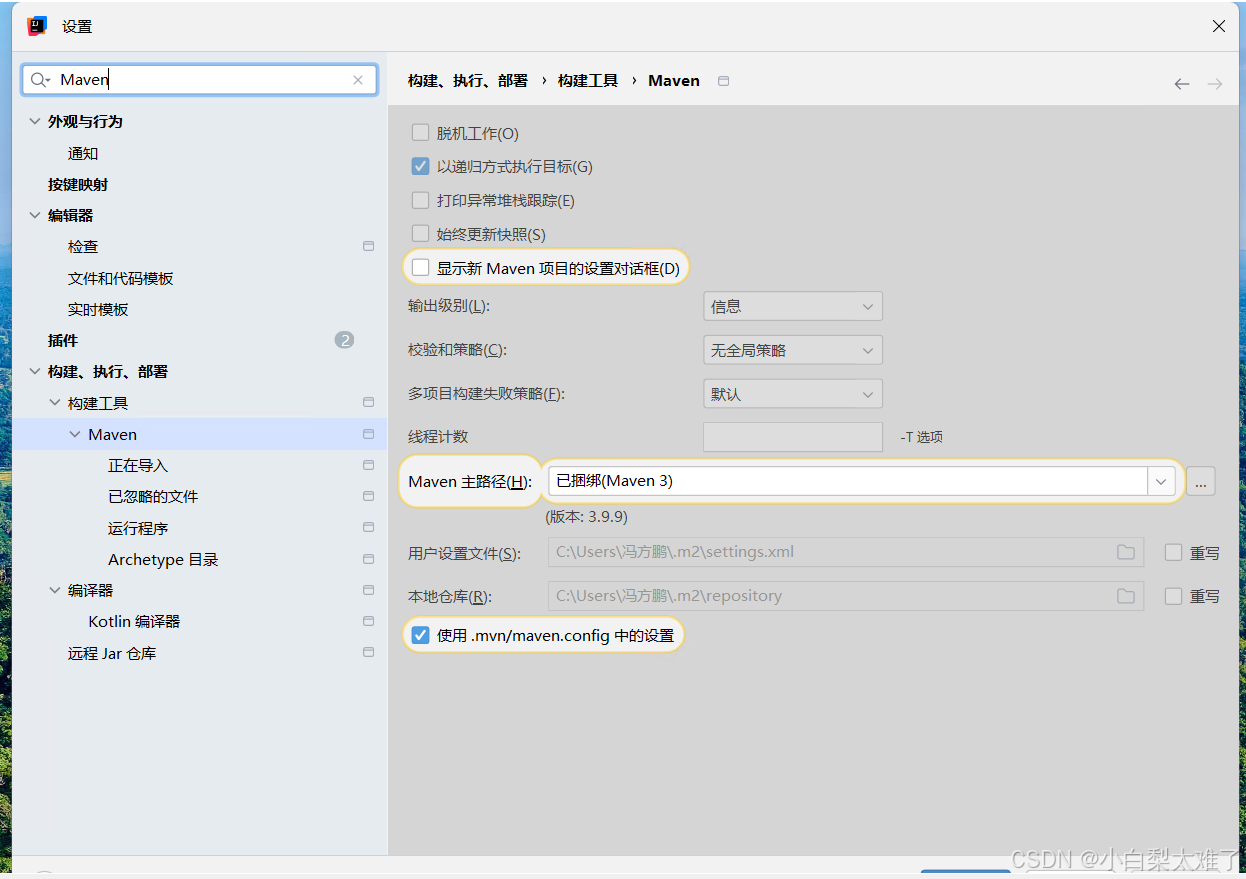Select 检查 under 编辑器

(x=83, y=246)
